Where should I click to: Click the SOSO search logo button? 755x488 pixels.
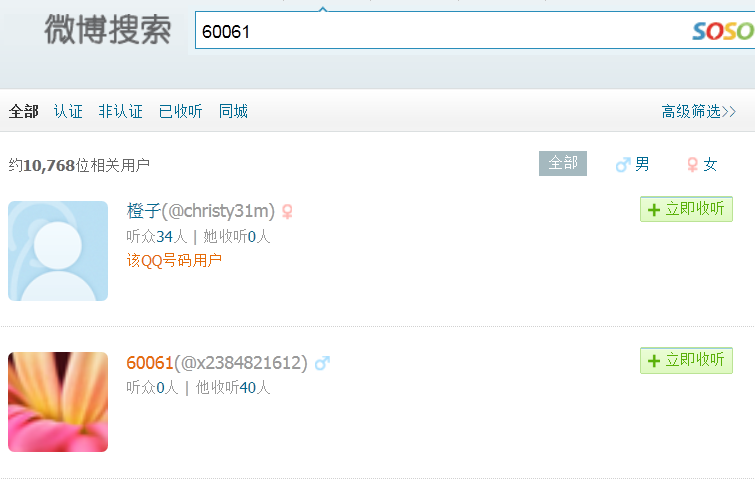pos(723,31)
